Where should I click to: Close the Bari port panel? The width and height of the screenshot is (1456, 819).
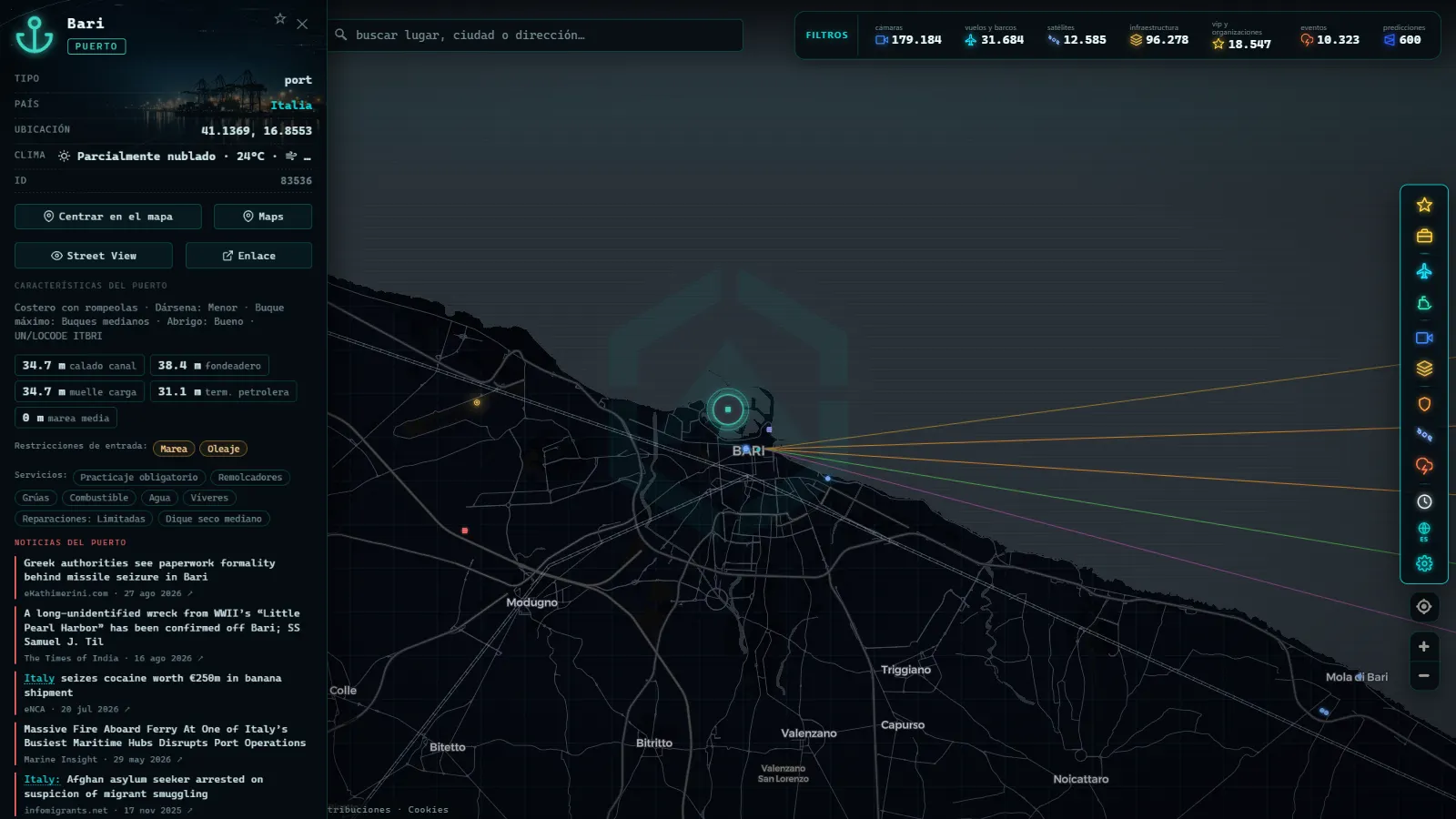click(x=302, y=25)
